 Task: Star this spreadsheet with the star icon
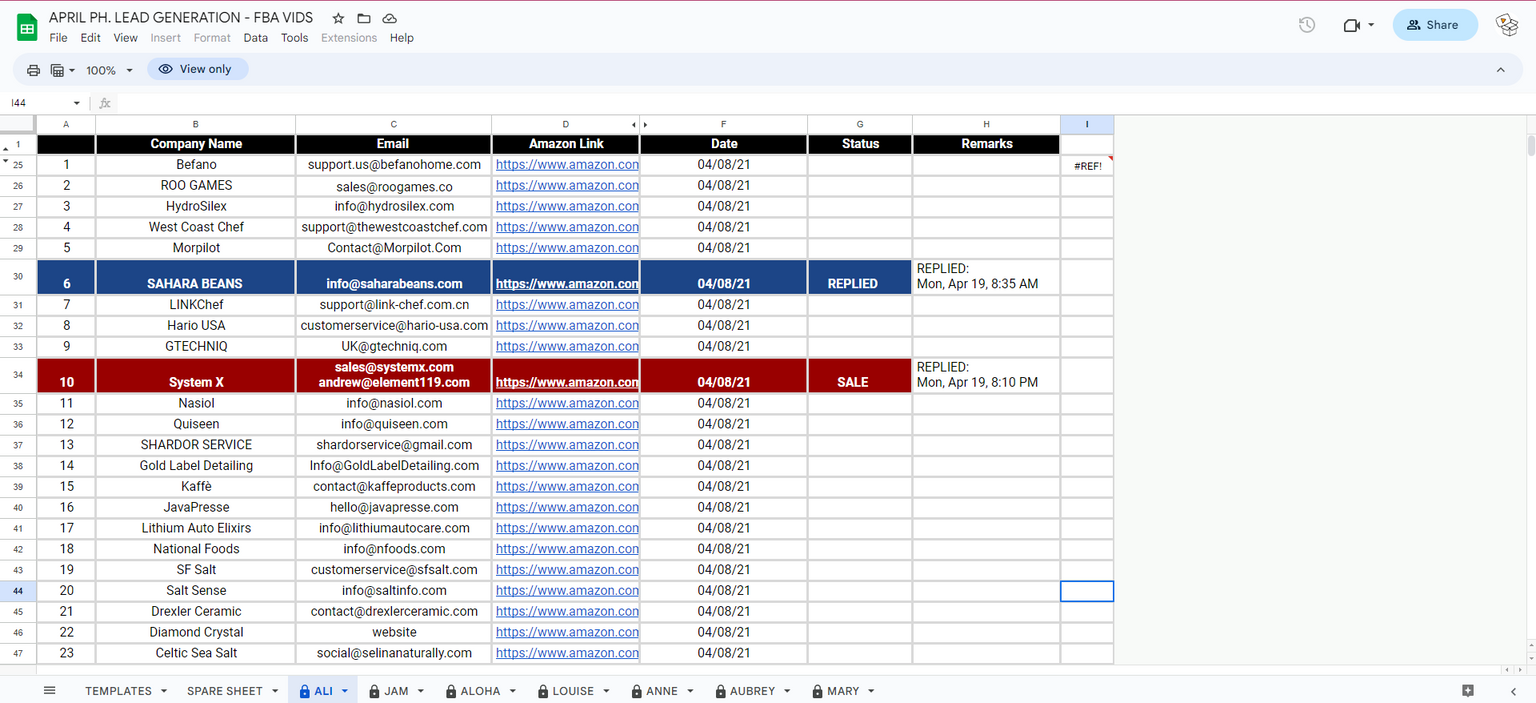338,18
